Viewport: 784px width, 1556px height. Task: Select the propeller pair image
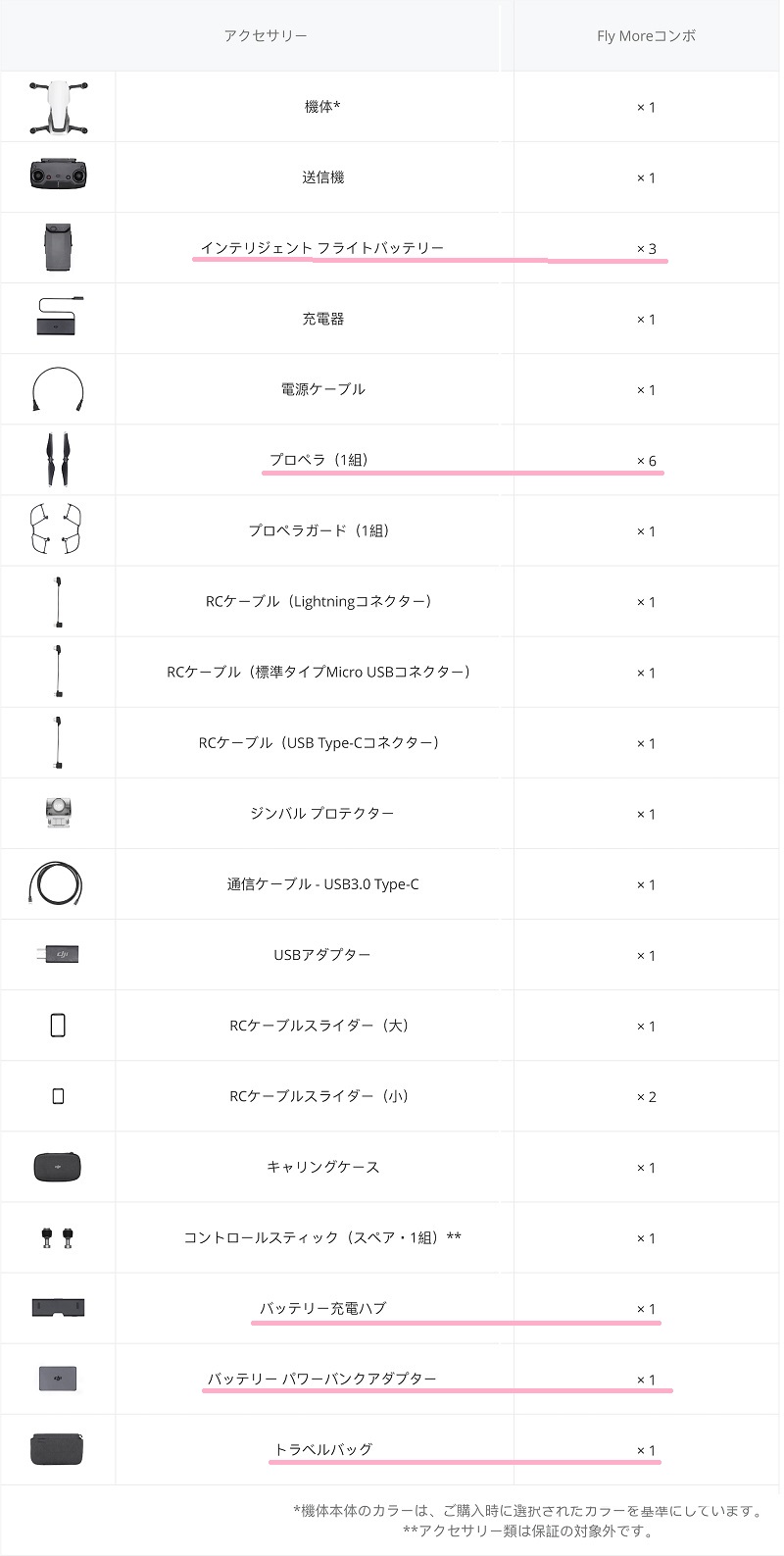58,460
